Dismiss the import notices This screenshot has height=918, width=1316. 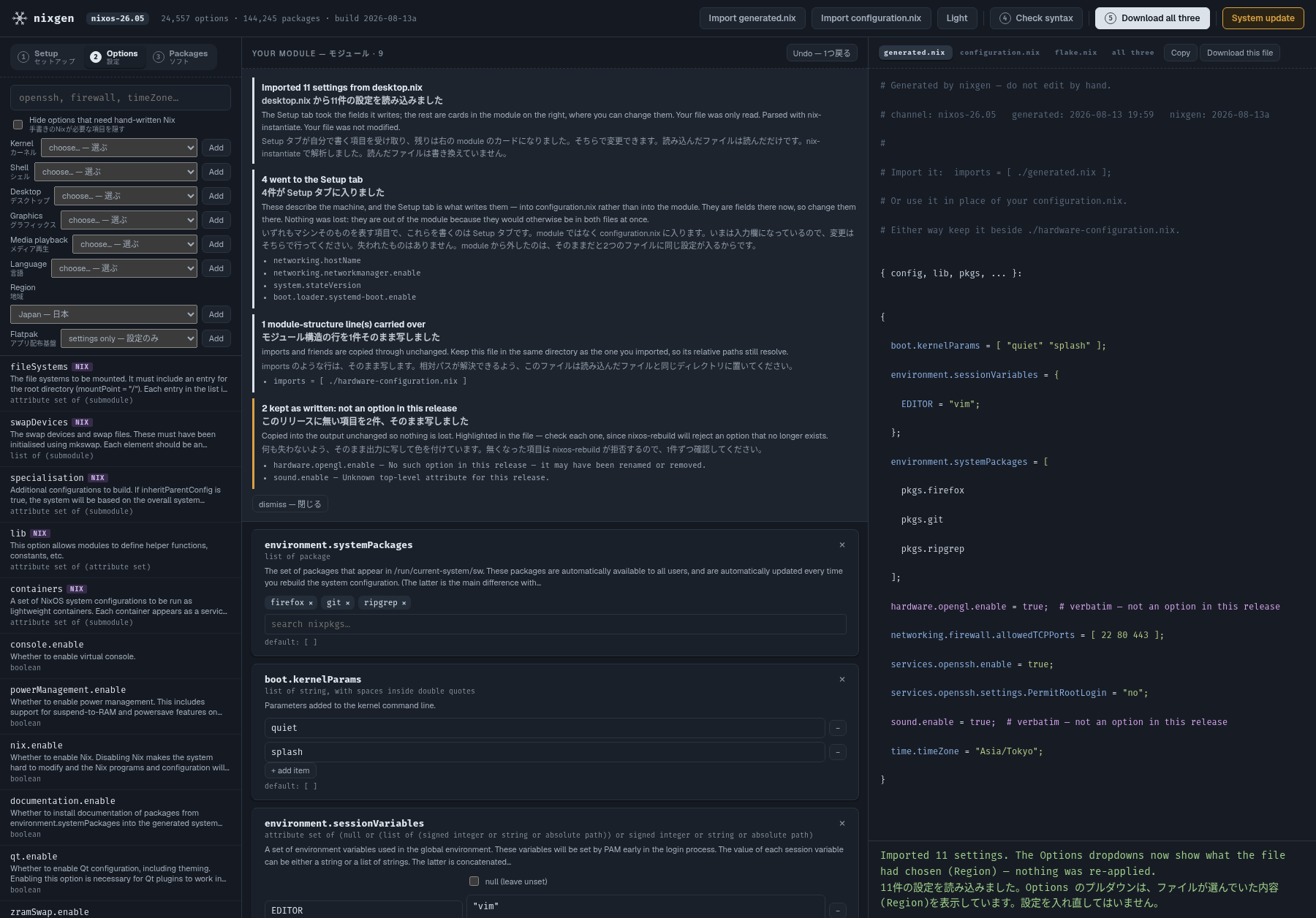(290, 504)
